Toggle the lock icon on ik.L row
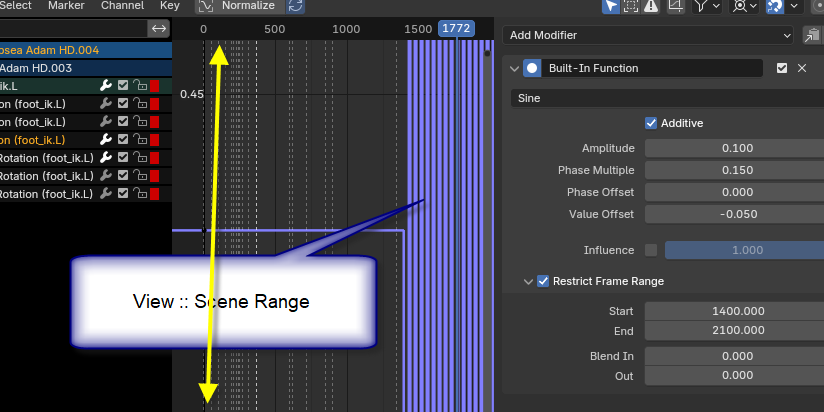The image size is (824, 412). click(139, 86)
